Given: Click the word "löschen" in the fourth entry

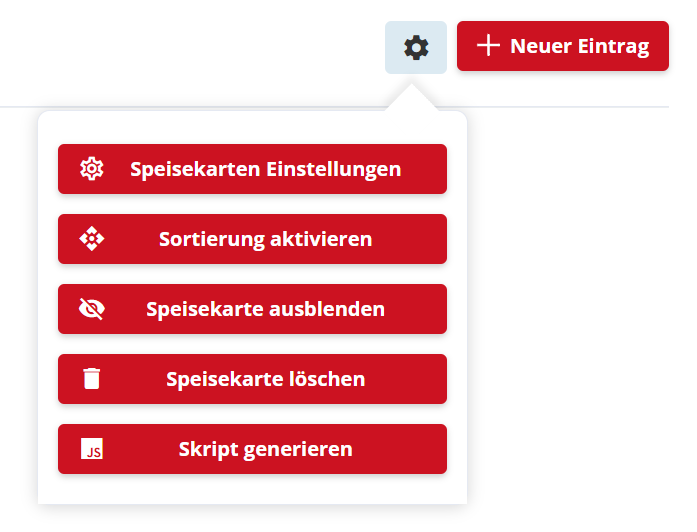Looking at the screenshot, I should tap(330, 379).
